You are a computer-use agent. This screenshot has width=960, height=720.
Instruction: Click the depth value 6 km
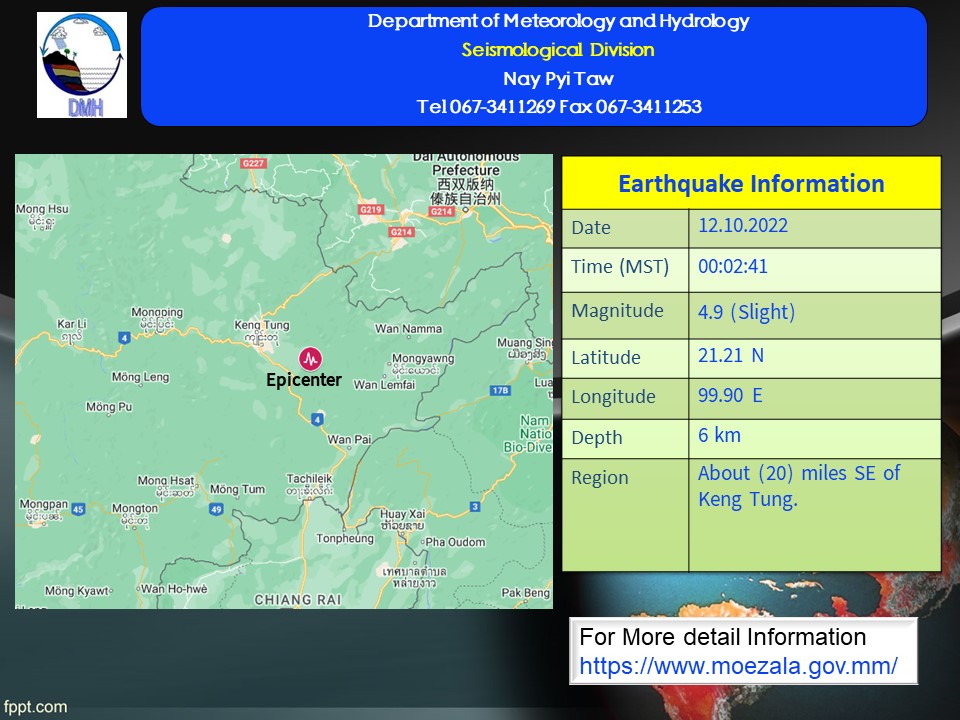tap(719, 435)
